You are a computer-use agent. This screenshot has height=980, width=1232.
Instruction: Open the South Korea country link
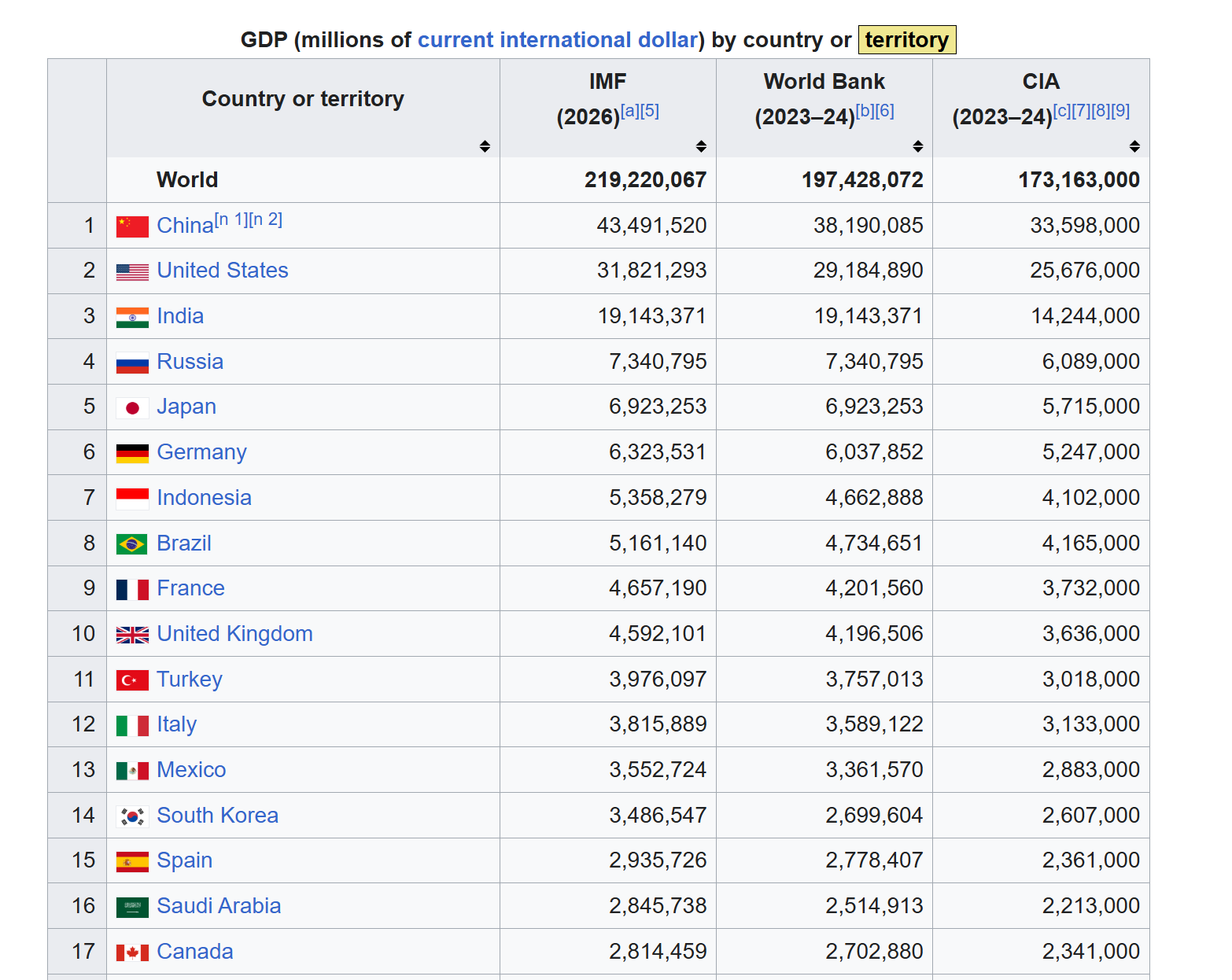[x=217, y=816]
